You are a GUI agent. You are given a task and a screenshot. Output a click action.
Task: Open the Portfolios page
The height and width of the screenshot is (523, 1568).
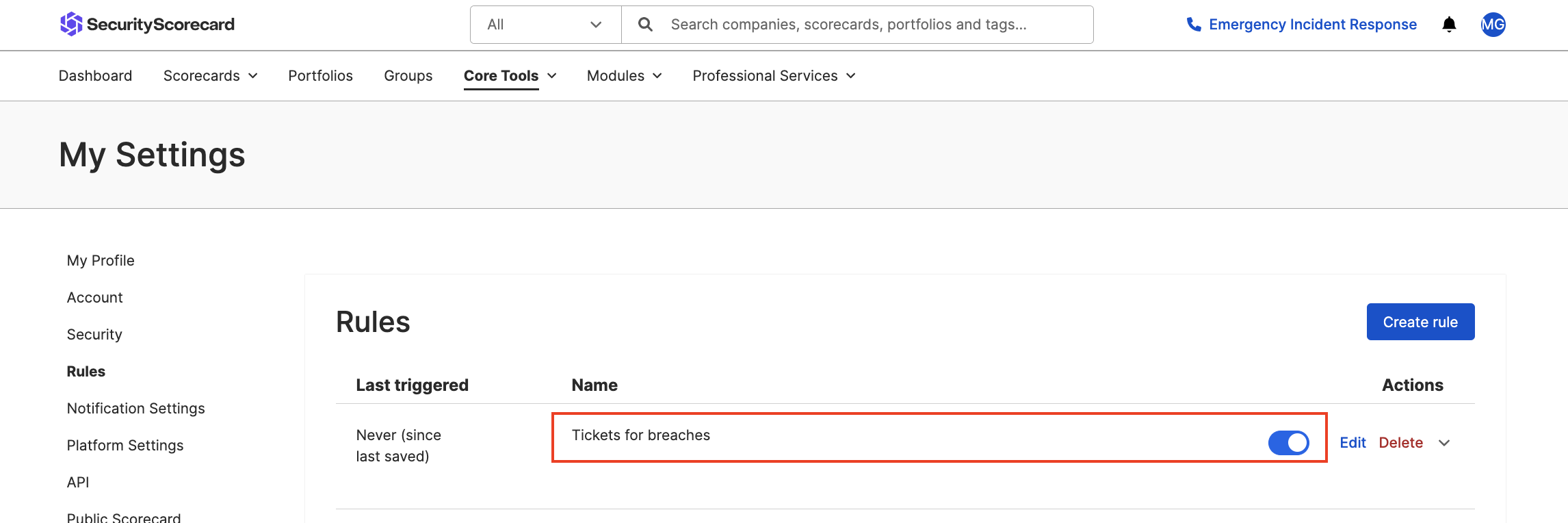point(320,76)
